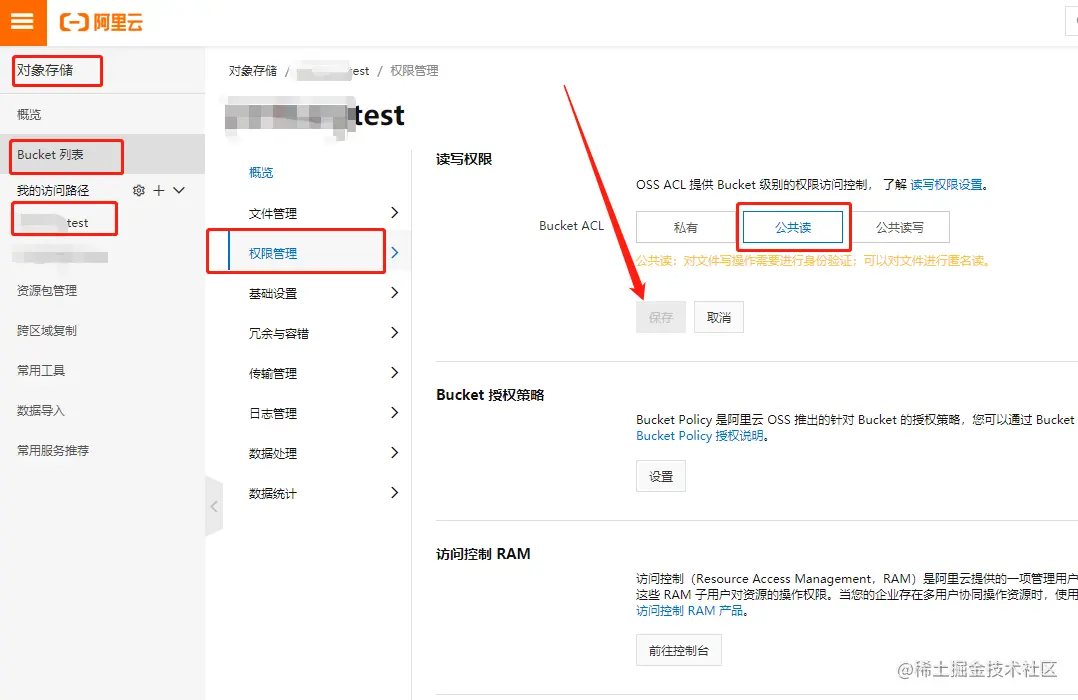1078x700 pixels.
Task: Open 日志管理 section
Action: [273, 413]
